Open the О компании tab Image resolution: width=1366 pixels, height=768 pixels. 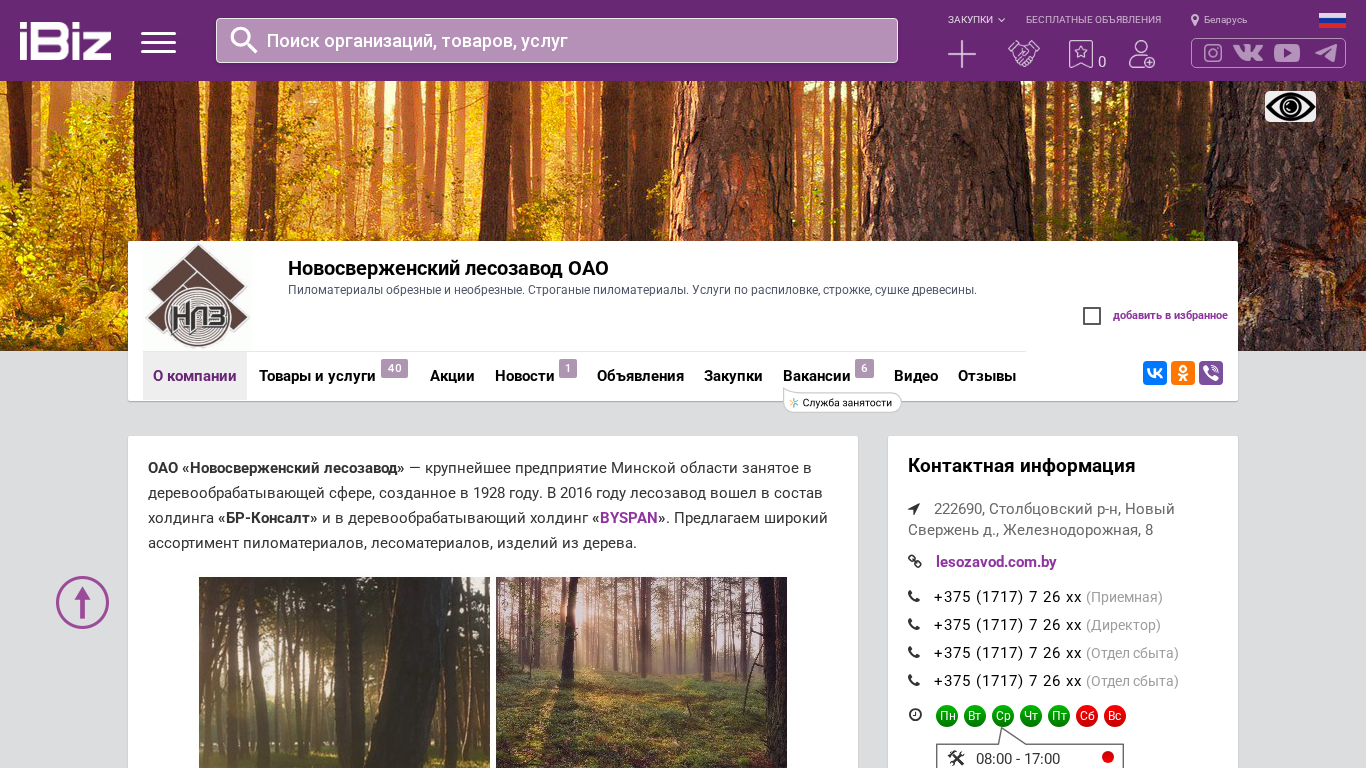click(195, 376)
